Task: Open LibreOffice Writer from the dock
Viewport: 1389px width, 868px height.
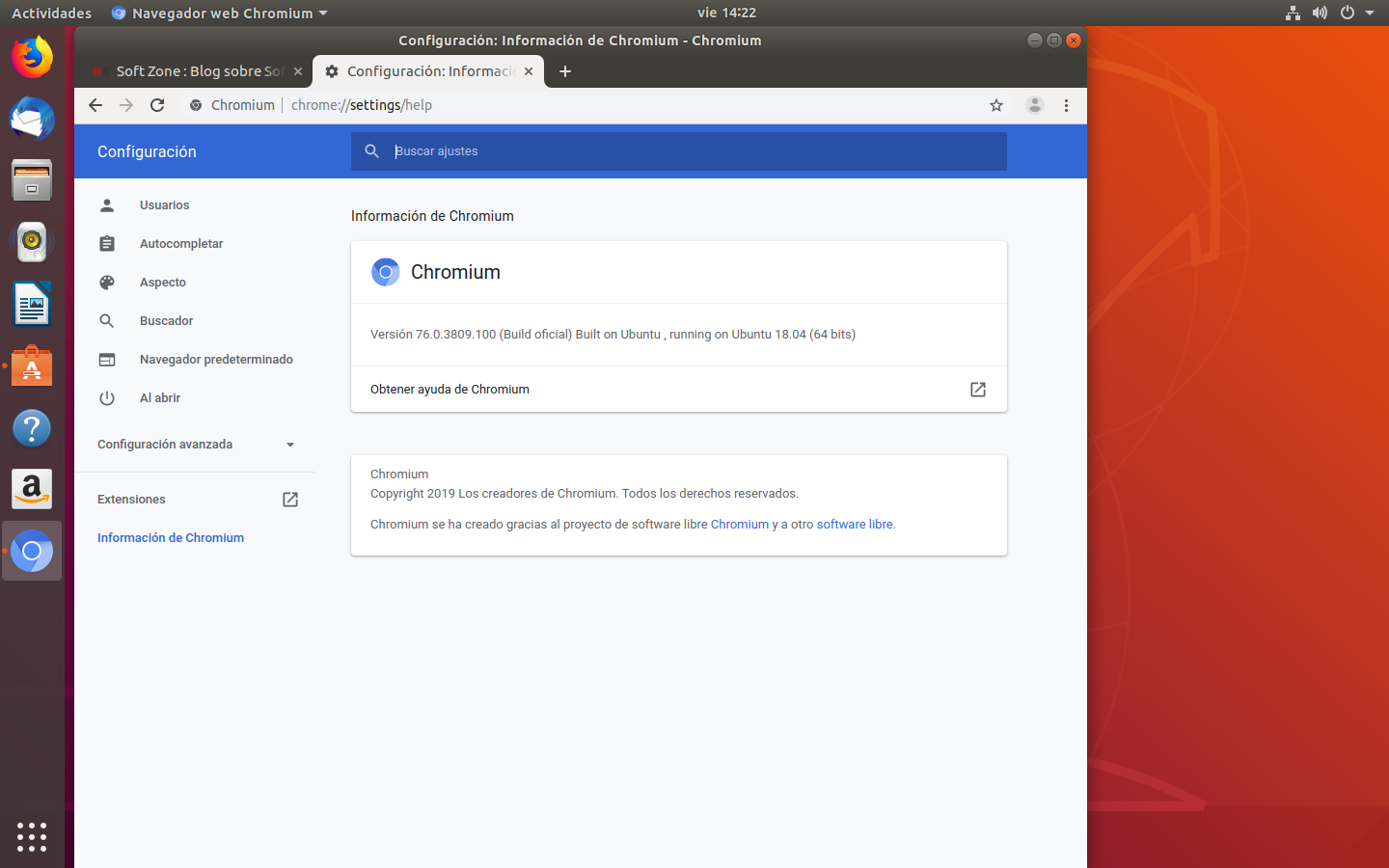Action: point(32,304)
